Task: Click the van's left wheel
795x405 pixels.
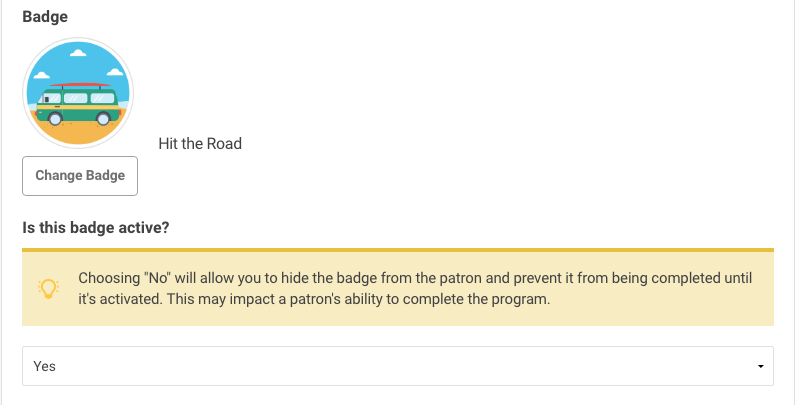Action: pos(55,119)
